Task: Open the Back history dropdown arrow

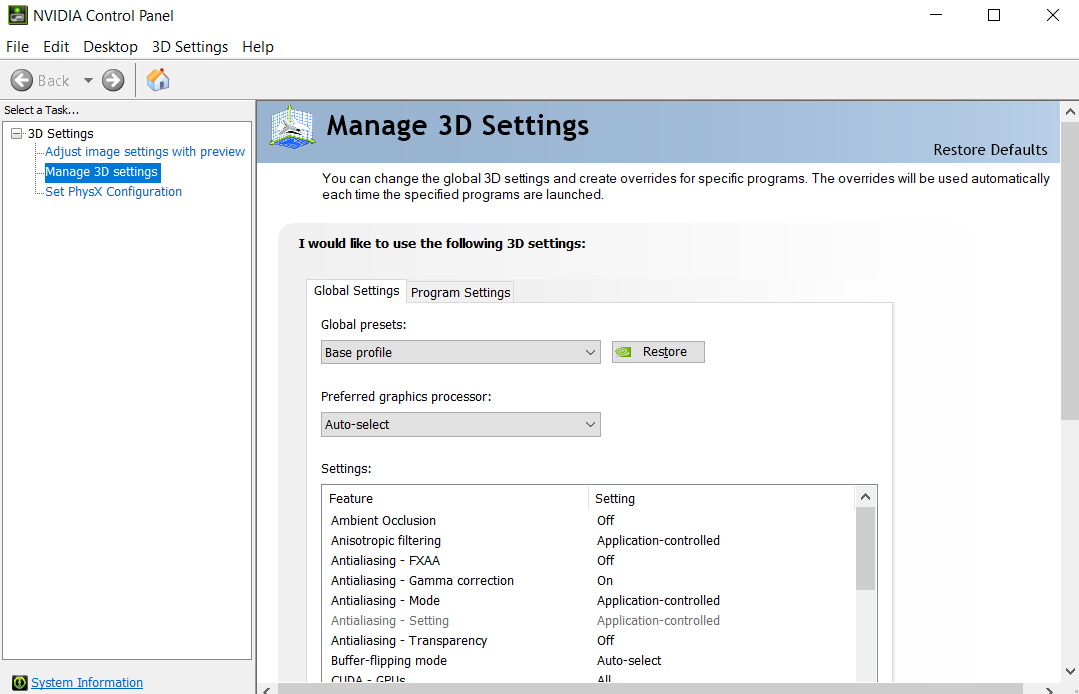Action: pyautogui.click(x=88, y=80)
